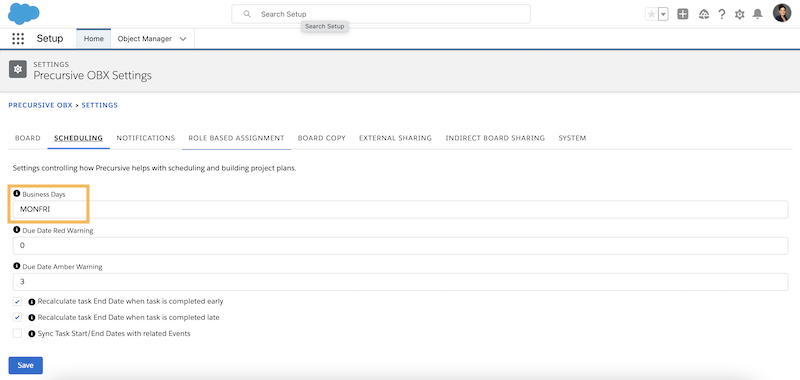The image size is (800, 380).
Task: Switch to the SYSTEM tab
Action: tap(572, 138)
